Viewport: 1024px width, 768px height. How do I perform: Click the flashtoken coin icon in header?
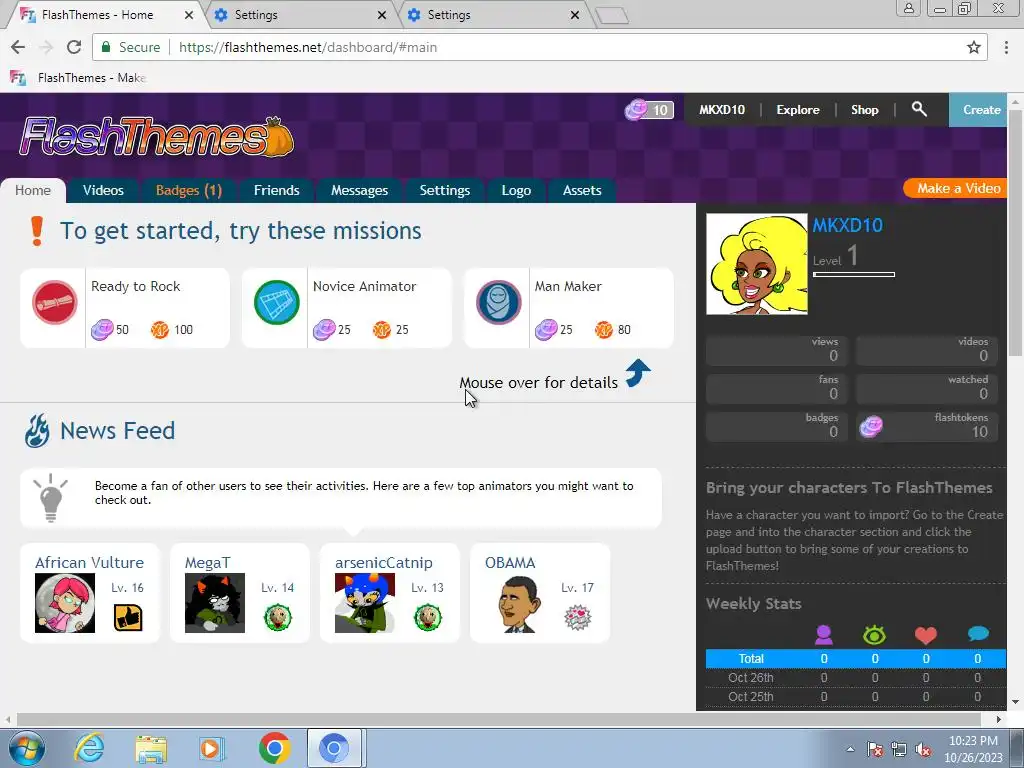pyautogui.click(x=636, y=109)
